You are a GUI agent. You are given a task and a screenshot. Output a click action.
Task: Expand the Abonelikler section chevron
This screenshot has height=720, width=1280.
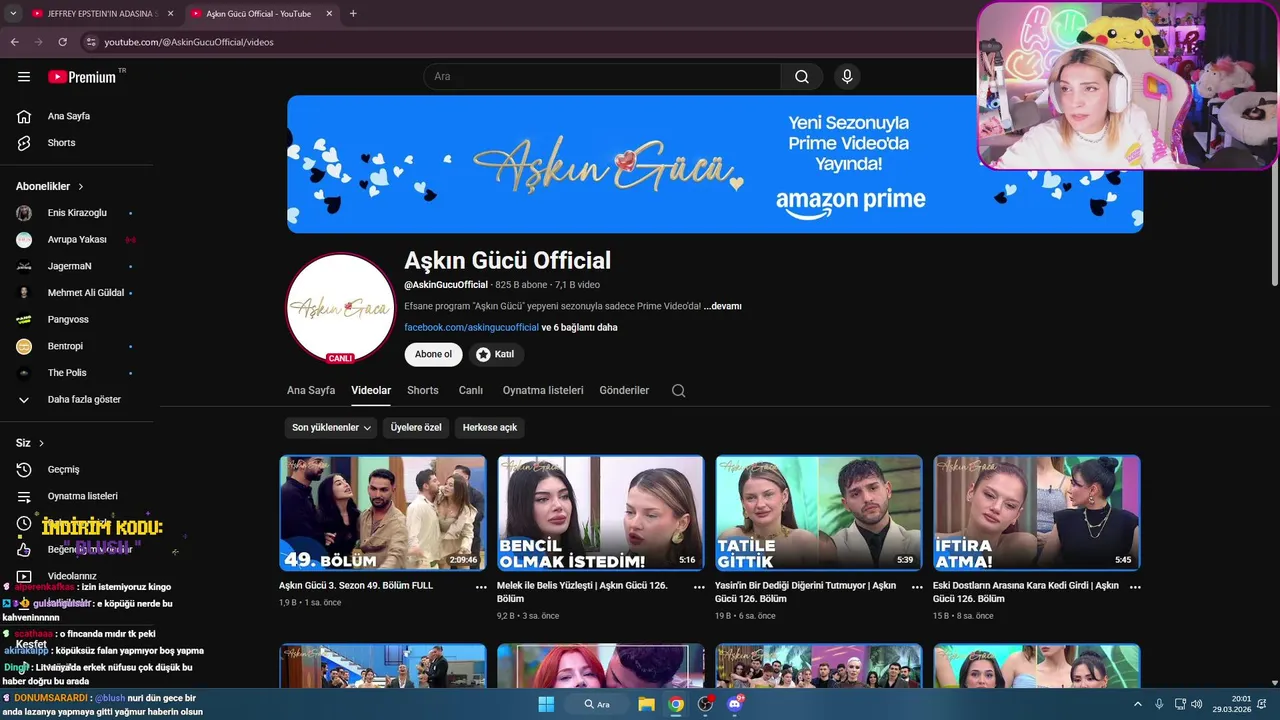coord(81,187)
